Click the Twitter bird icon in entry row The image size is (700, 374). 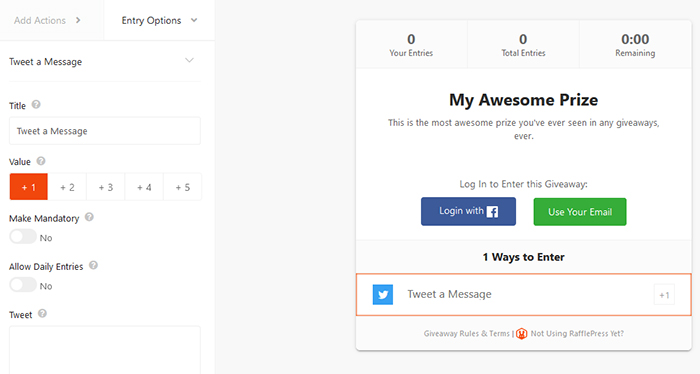(x=383, y=295)
